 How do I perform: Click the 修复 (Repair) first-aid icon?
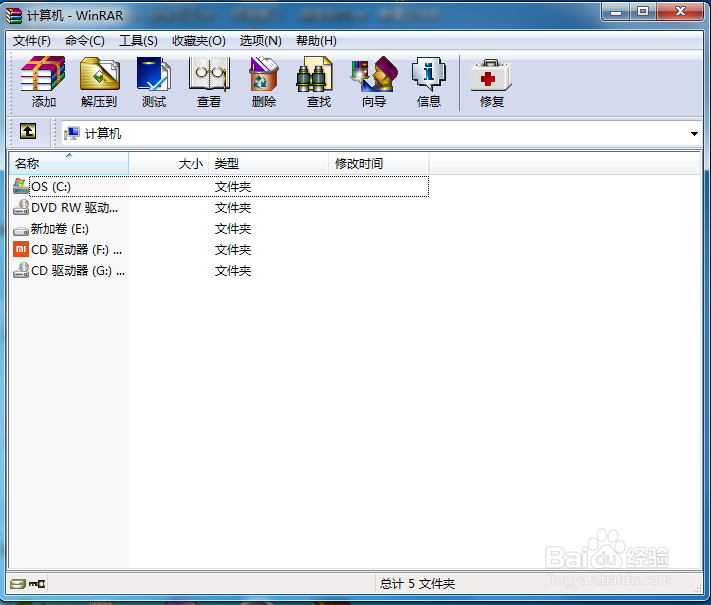491,75
